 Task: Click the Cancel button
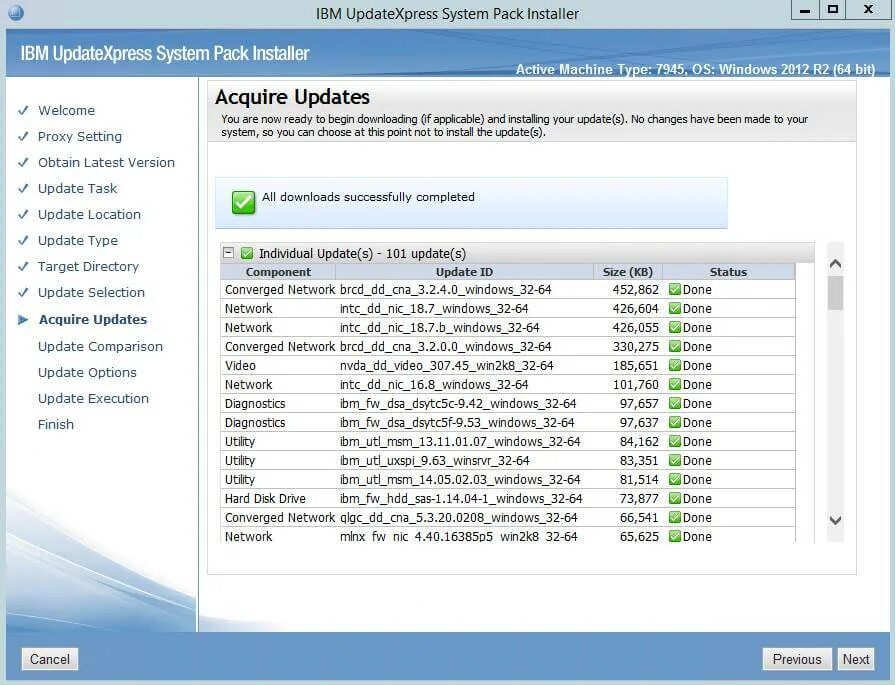[x=50, y=659]
